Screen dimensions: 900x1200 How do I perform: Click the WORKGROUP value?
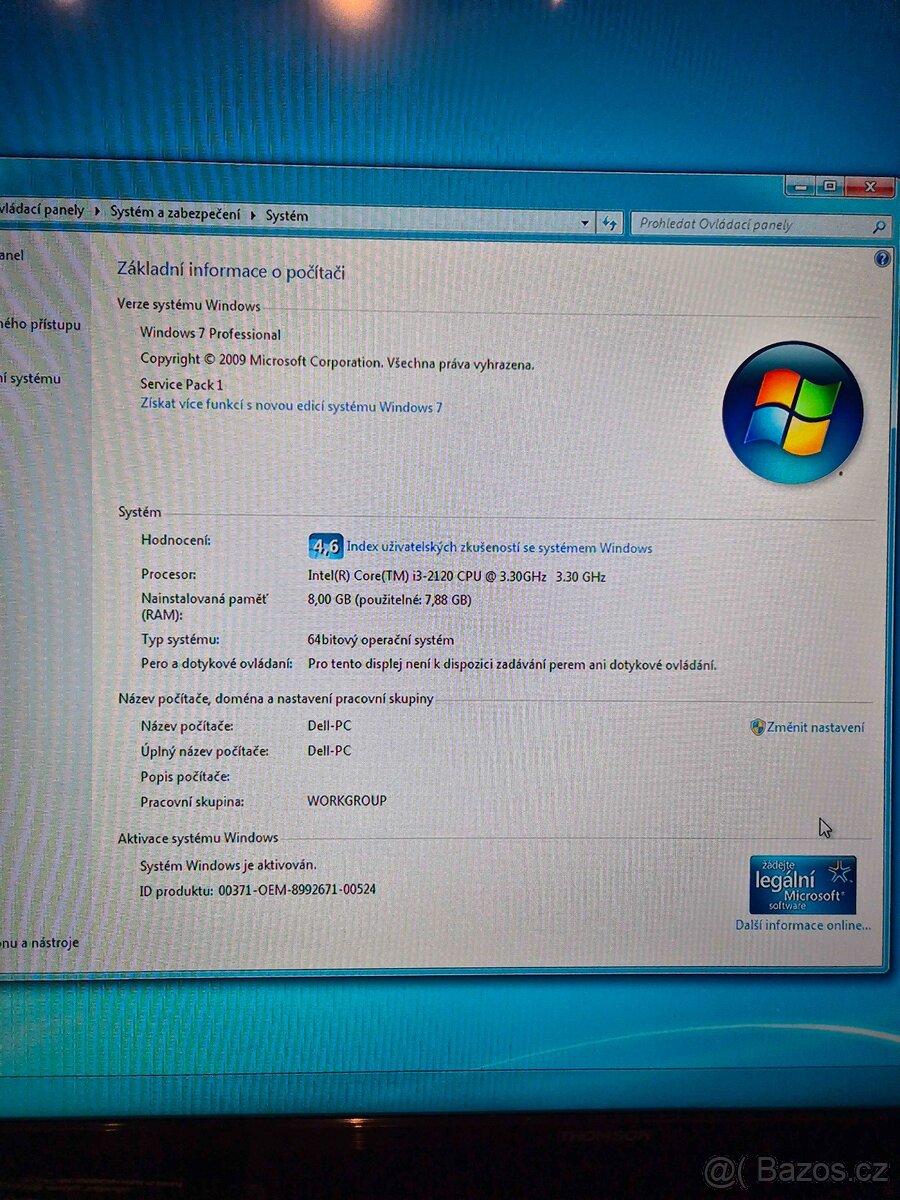point(347,801)
